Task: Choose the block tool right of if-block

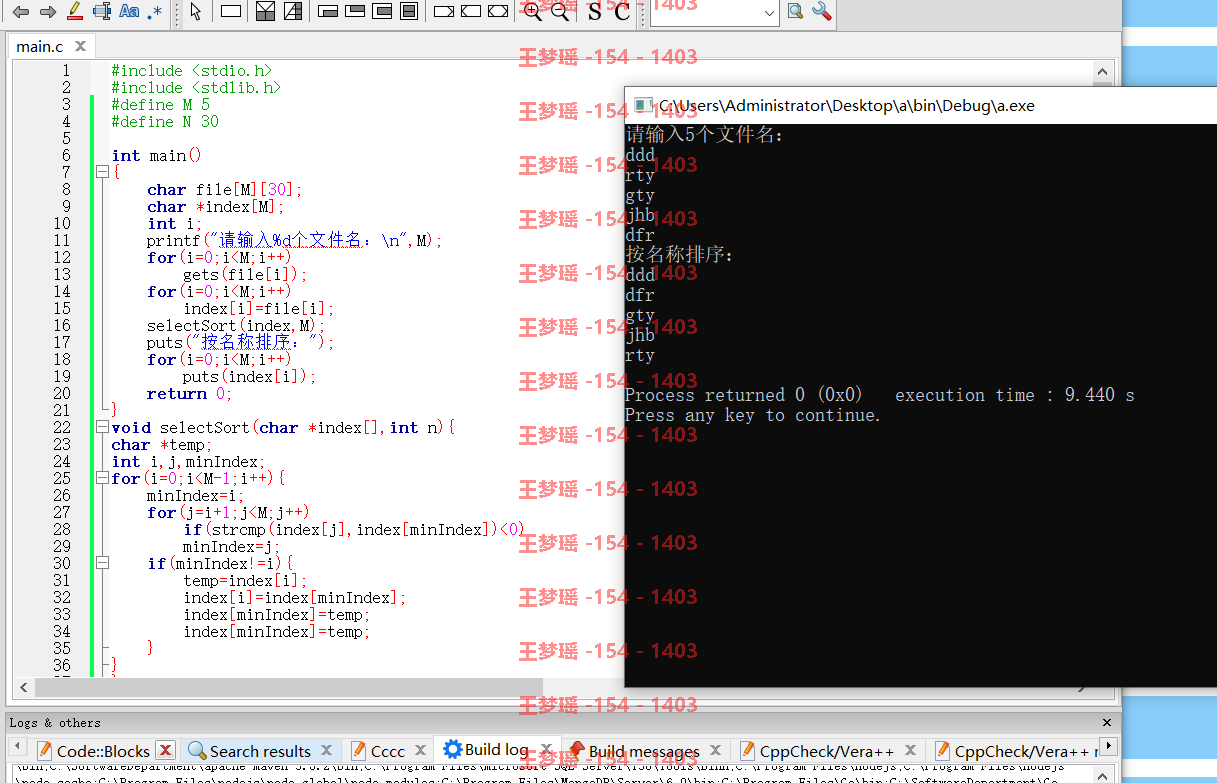Action: point(292,12)
